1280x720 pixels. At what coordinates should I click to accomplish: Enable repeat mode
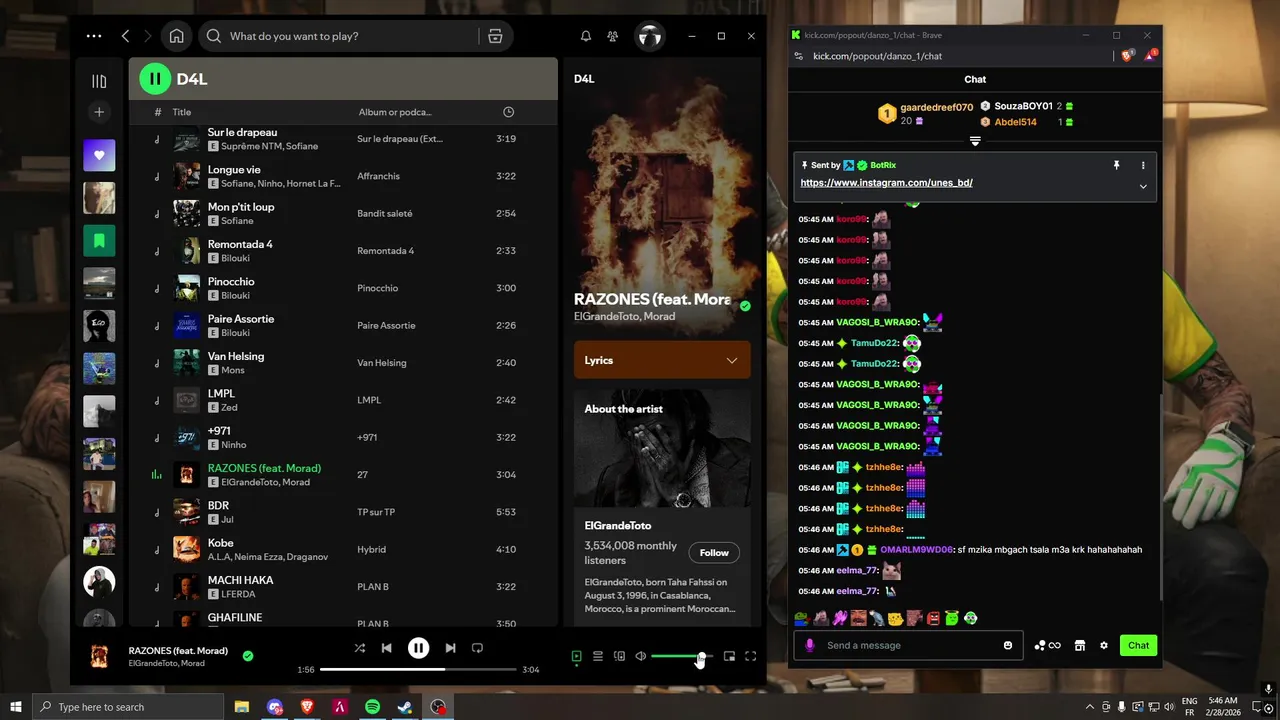click(x=477, y=648)
